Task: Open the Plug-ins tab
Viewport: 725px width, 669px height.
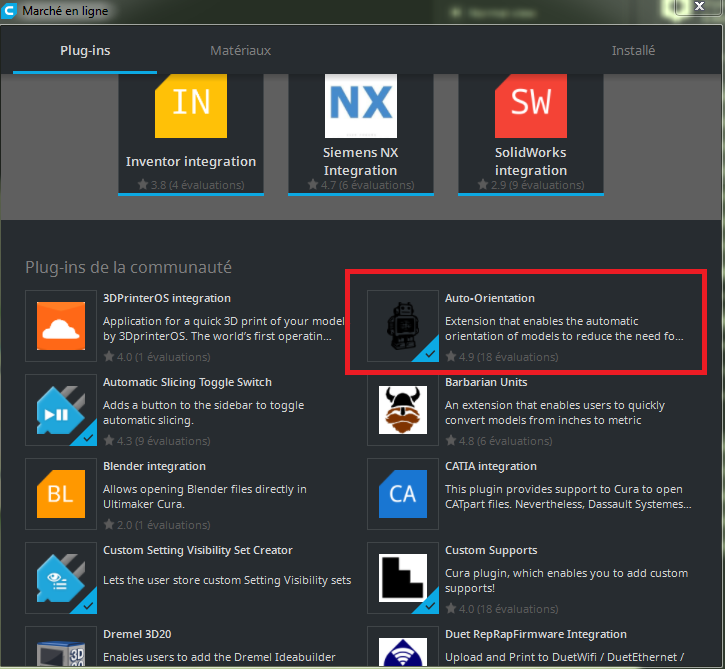Action: pos(85,50)
